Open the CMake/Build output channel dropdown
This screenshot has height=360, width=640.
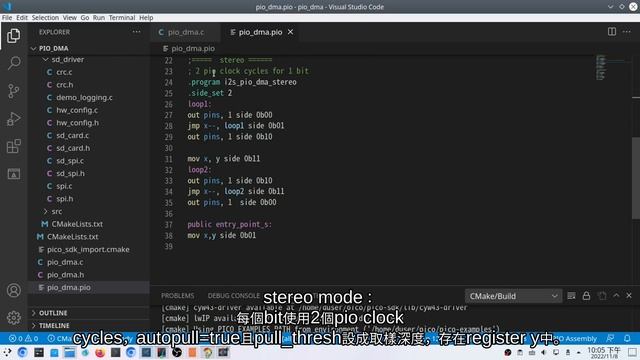point(513,296)
